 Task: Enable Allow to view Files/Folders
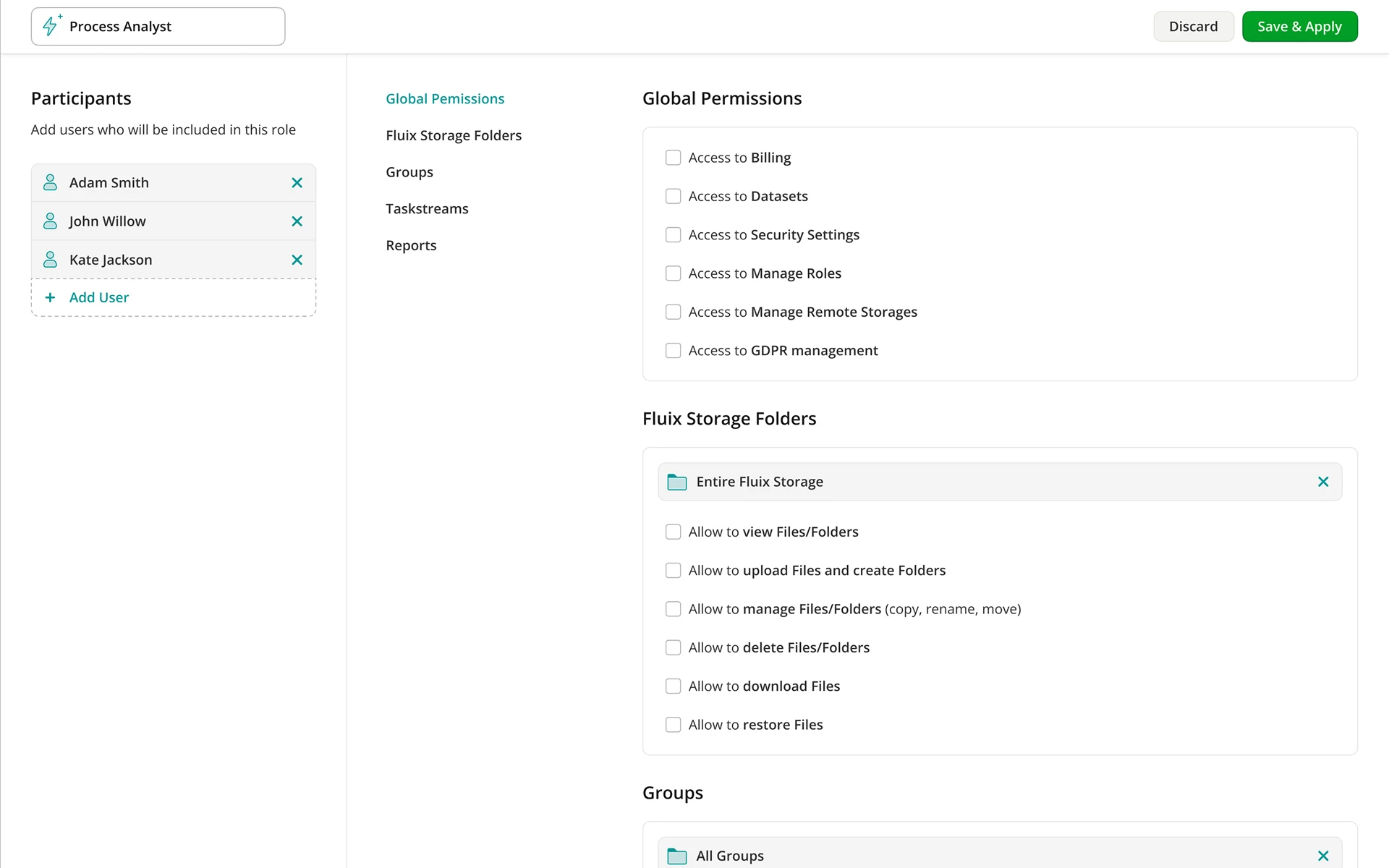(x=673, y=532)
